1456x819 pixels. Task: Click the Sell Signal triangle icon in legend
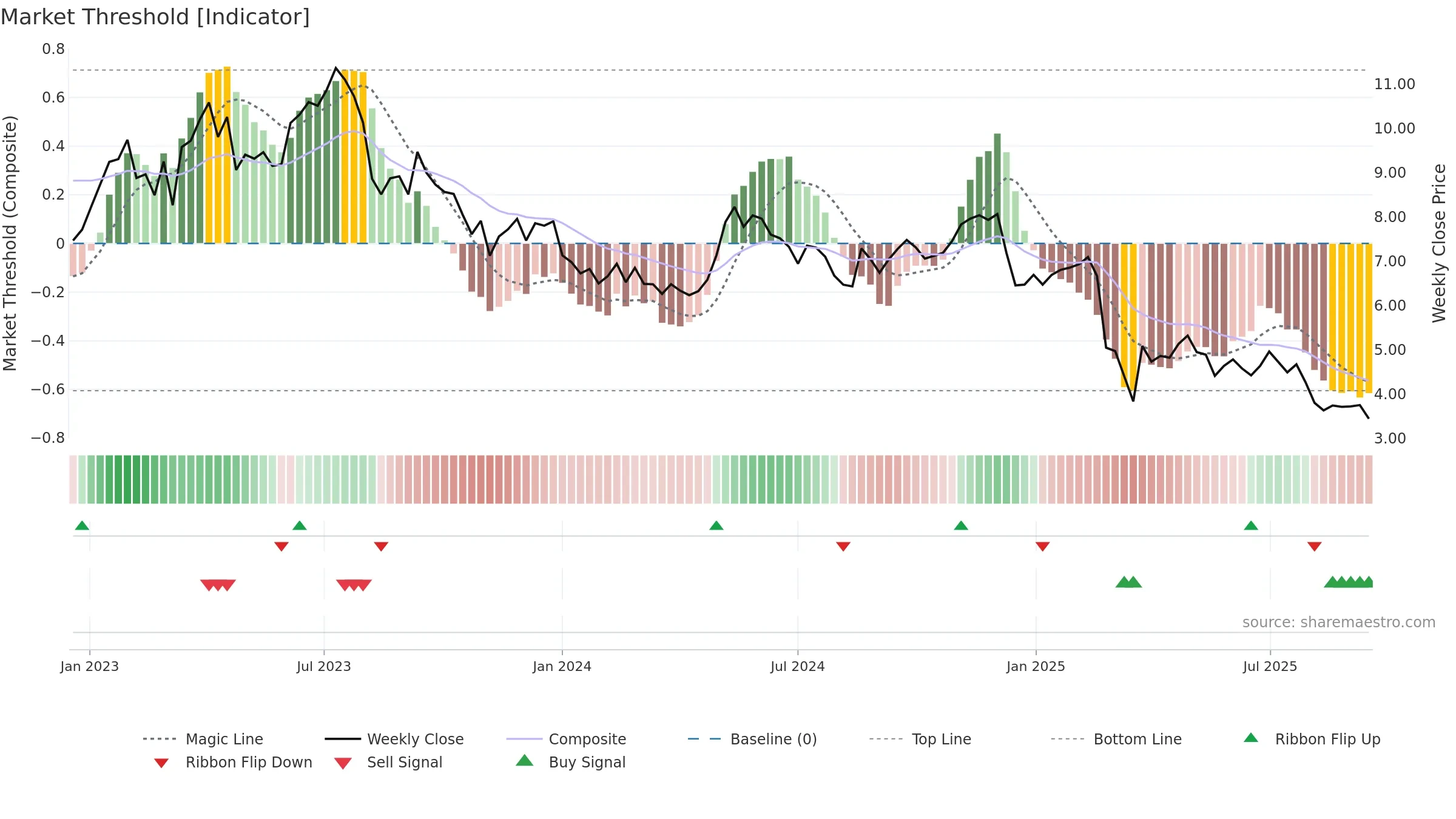(x=343, y=763)
